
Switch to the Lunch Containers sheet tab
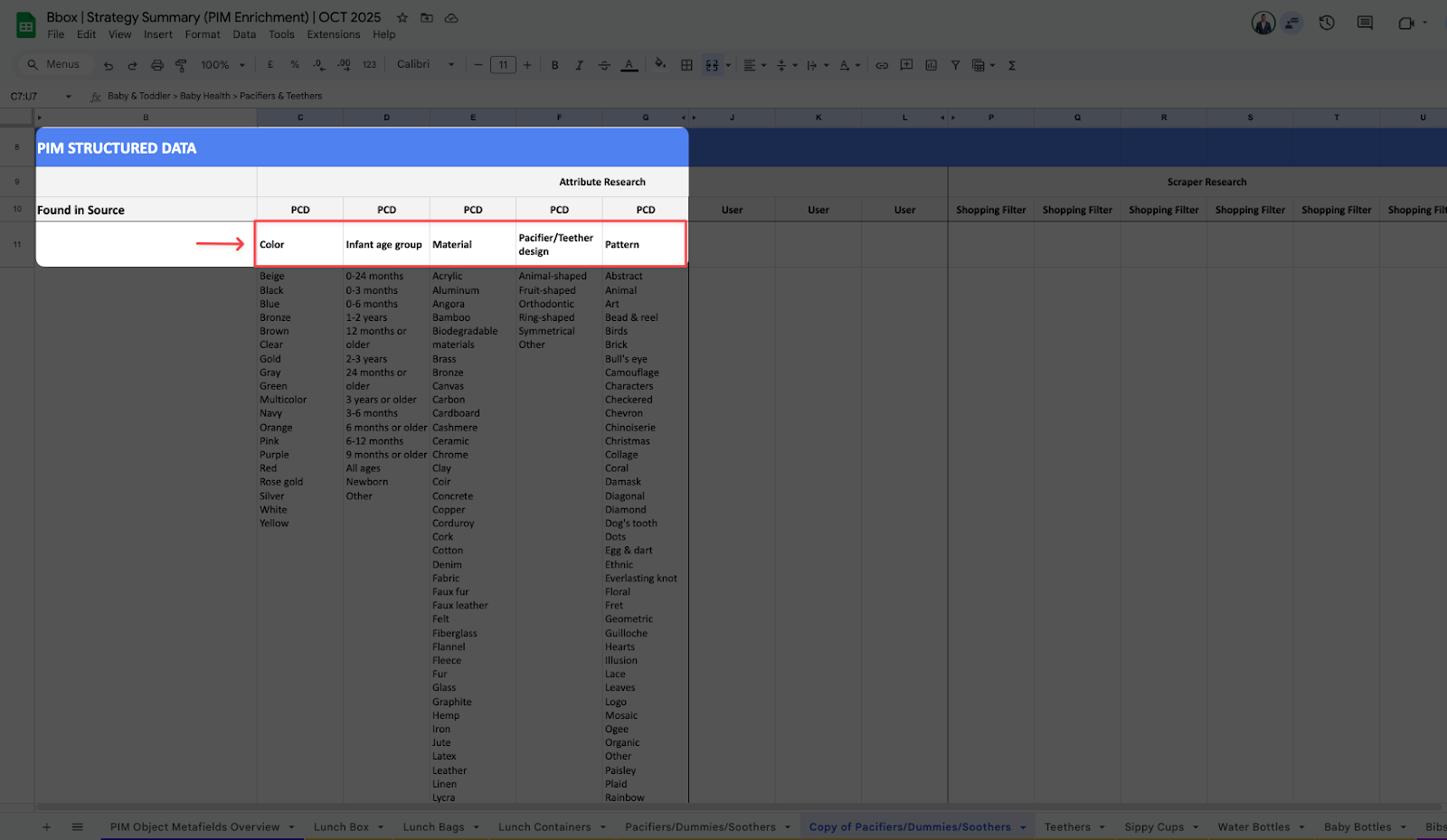(x=544, y=827)
